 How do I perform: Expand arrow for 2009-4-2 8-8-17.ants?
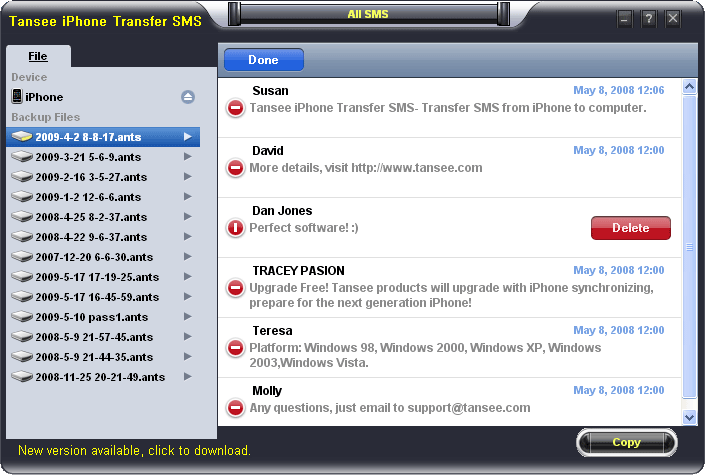coord(188,136)
